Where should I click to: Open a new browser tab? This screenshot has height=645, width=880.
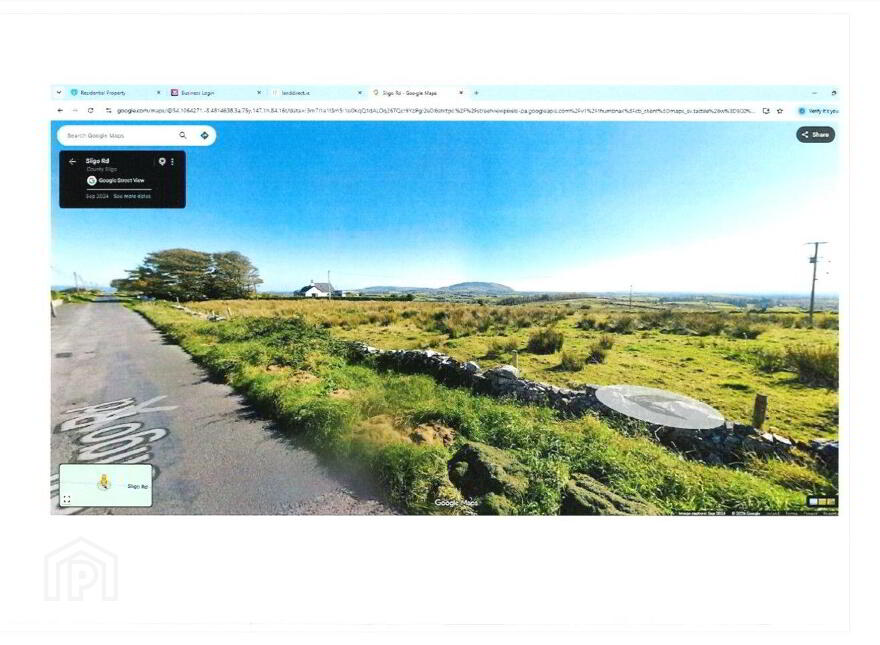click(x=476, y=93)
